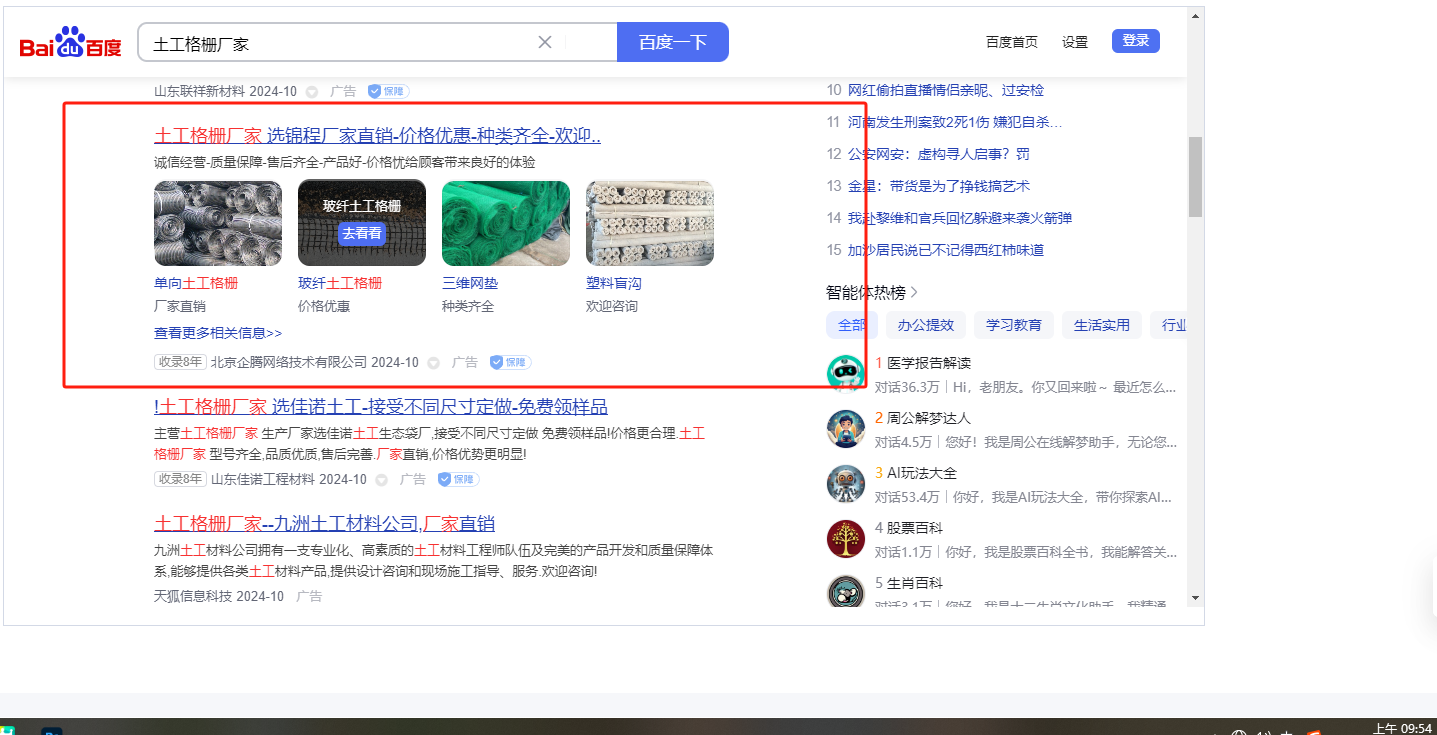1437x735 pixels.
Task: Click in the 土工格栅厂家 search input field
Action: tap(340, 43)
